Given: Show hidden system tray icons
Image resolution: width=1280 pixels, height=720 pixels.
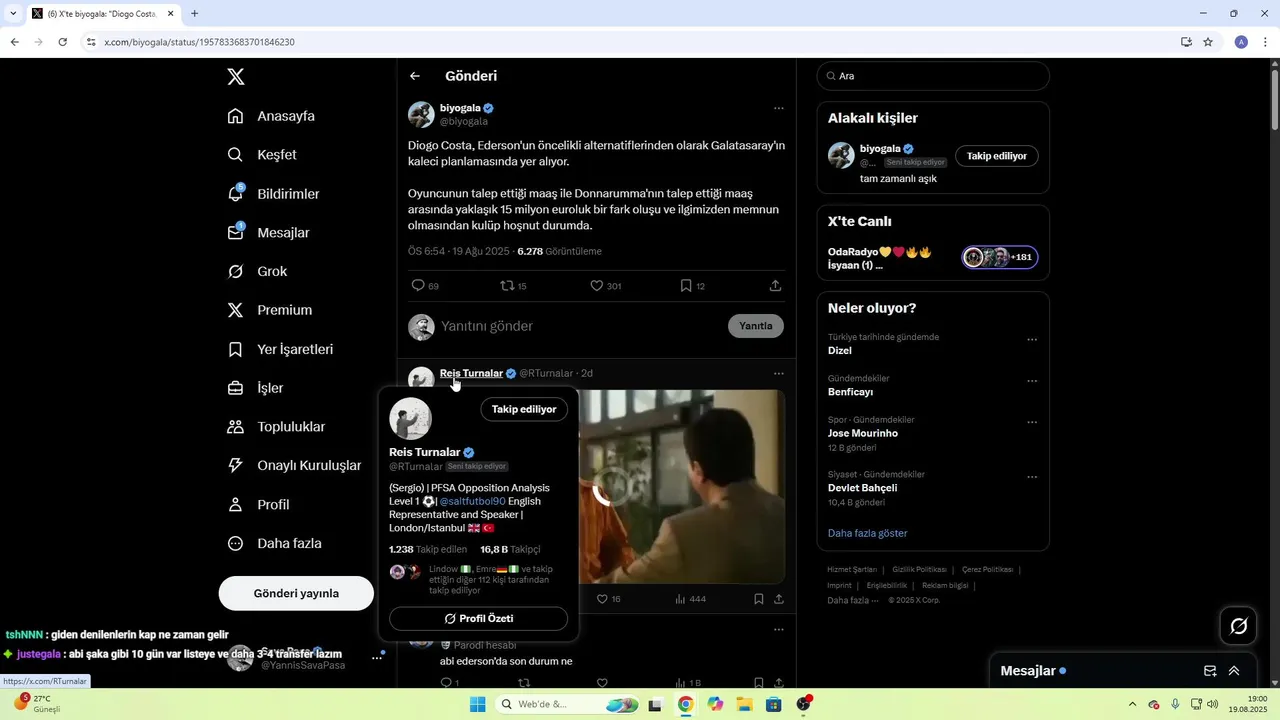Looking at the screenshot, I should [1132, 704].
